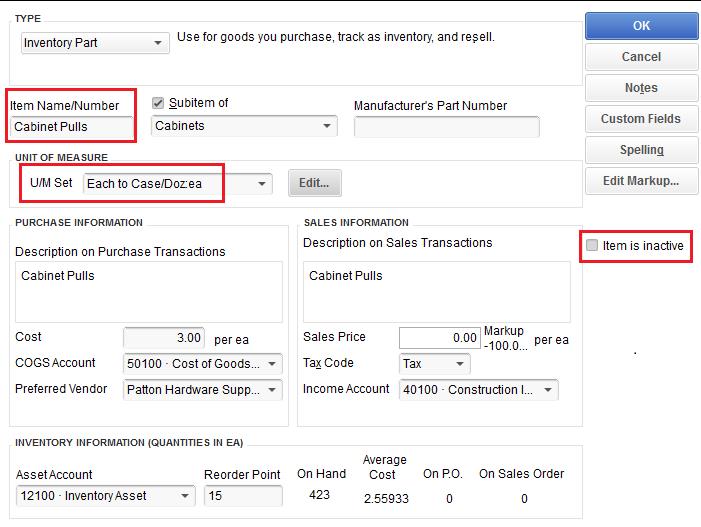This screenshot has height=527, width=701.
Task: Click the Item Name/Number field
Action: point(72,127)
